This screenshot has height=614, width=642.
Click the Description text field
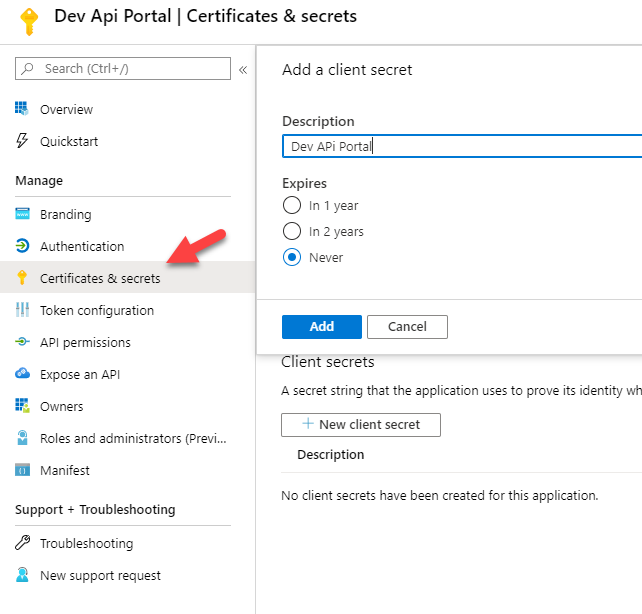point(460,146)
